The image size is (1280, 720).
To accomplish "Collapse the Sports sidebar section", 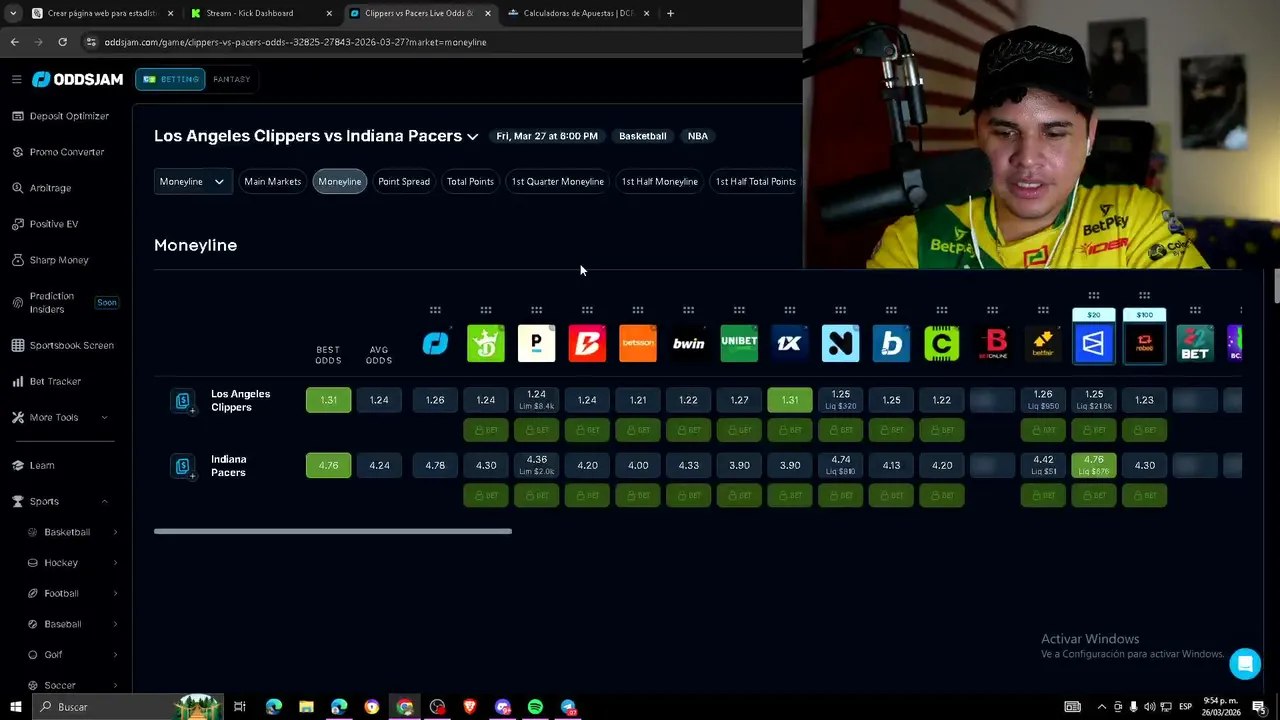I will coord(105,501).
